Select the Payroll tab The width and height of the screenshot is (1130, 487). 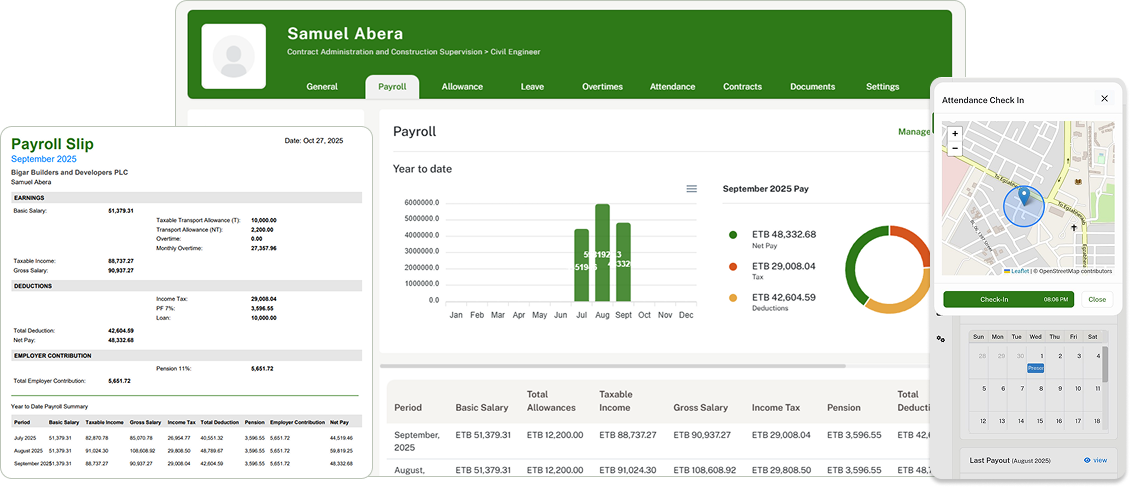[392, 86]
